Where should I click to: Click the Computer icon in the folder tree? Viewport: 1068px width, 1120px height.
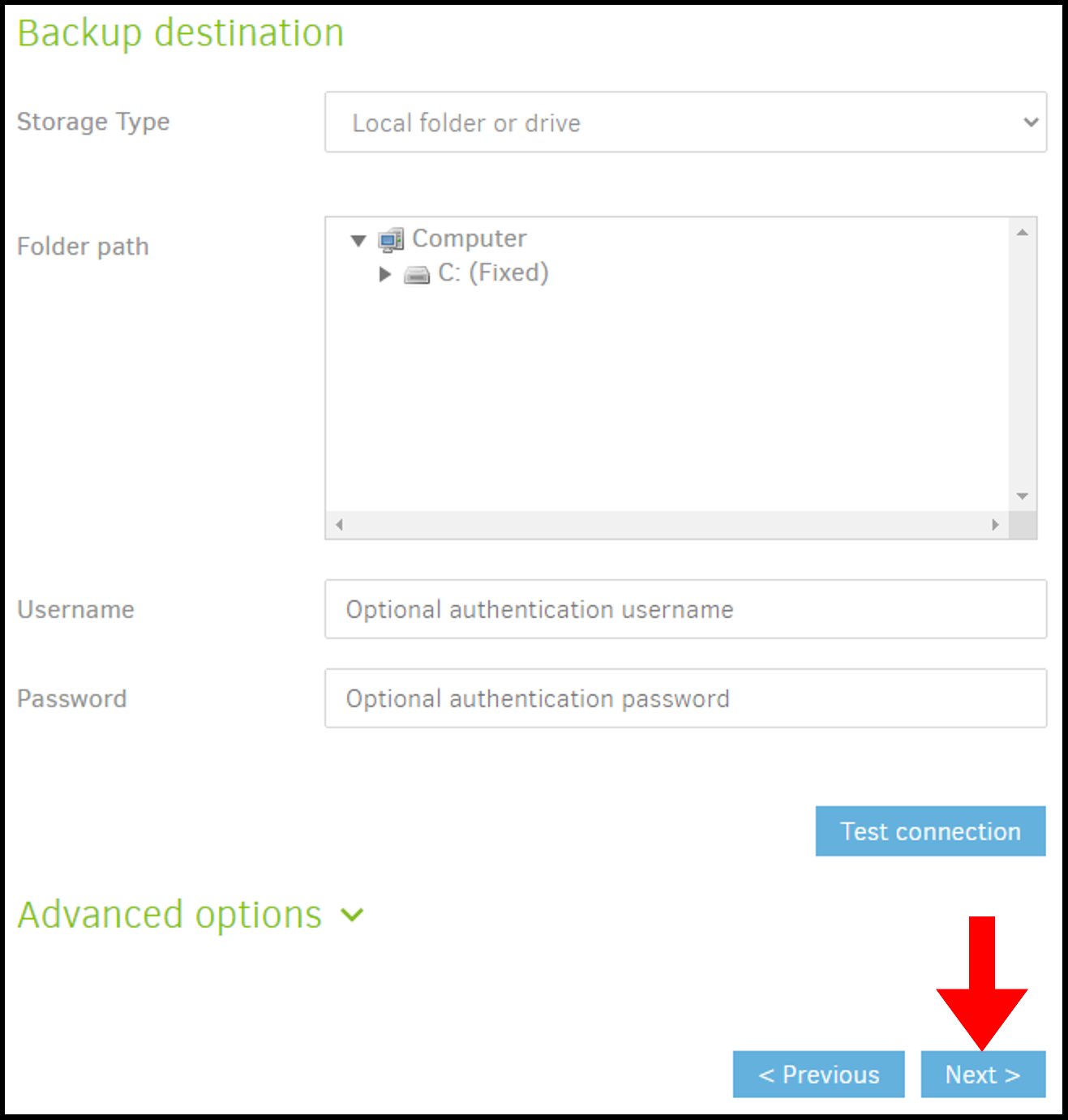click(392, 238)
